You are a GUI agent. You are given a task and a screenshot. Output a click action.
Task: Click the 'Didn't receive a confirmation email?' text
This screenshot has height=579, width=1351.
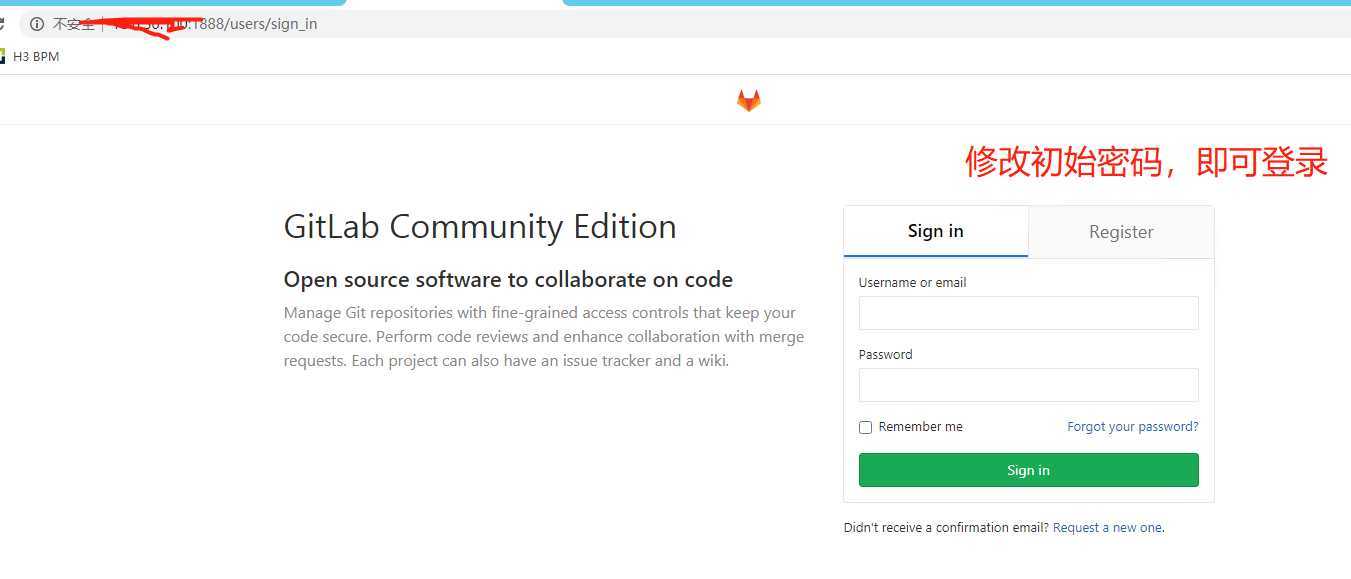(x=946, y=528)
